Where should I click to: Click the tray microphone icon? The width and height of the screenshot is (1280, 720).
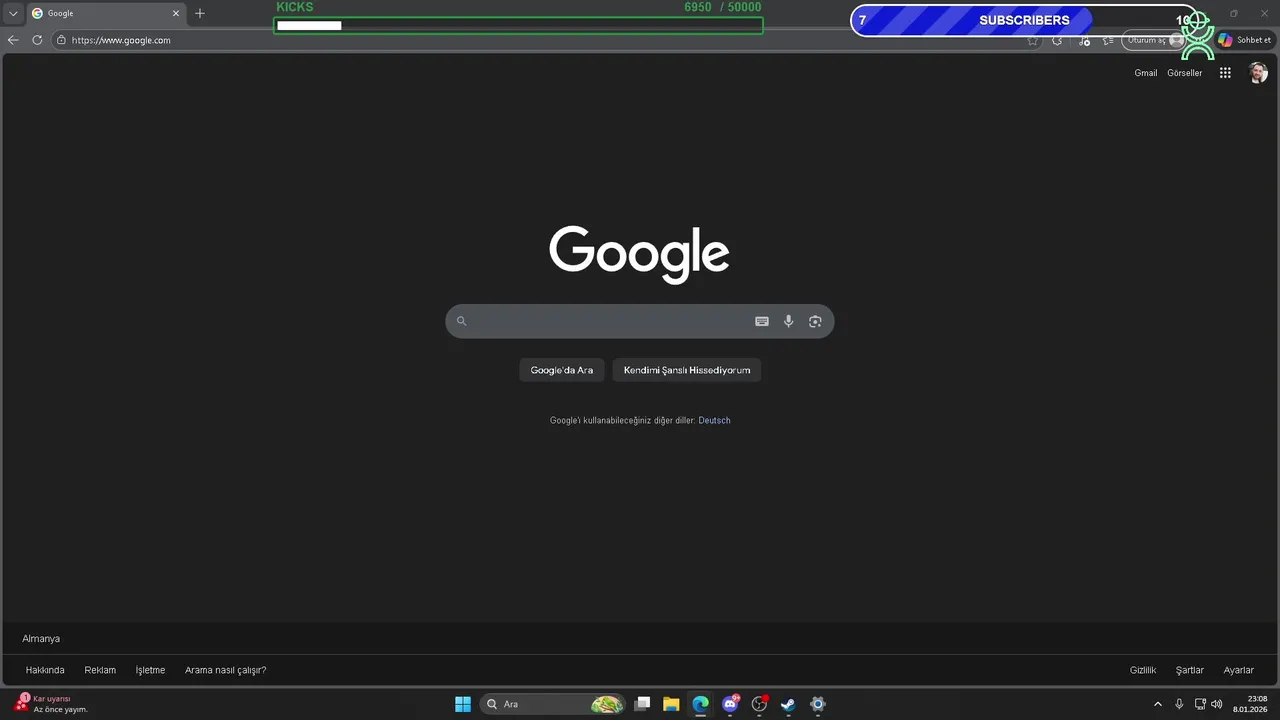(x=1179, y=704)
